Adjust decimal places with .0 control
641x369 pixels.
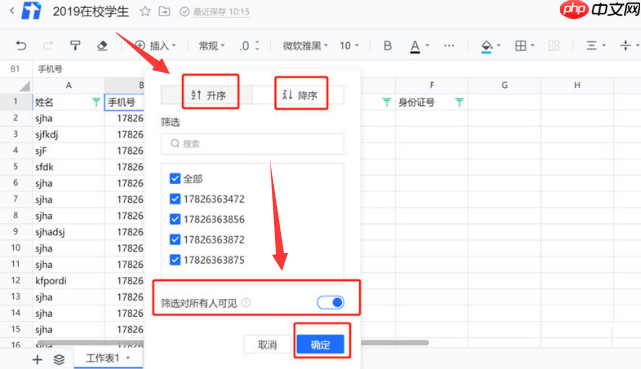click(x=249, y=45)
